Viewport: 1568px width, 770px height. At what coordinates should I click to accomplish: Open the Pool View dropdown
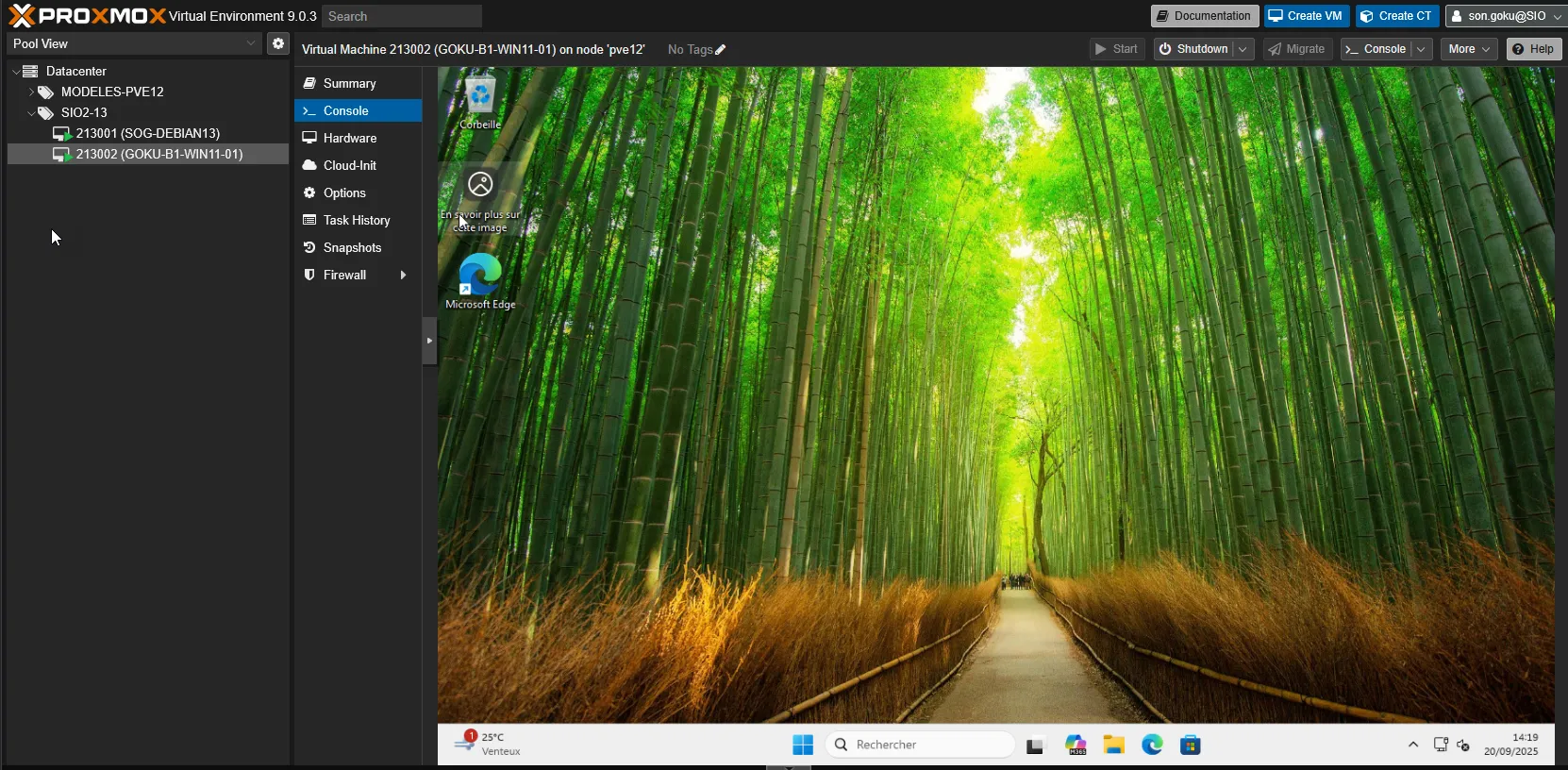(134, 43)
